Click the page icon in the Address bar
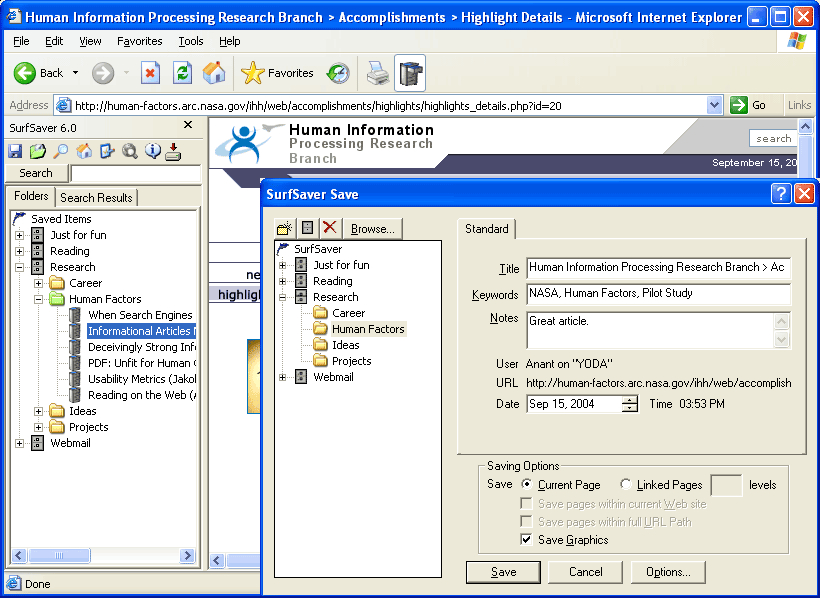 (x=63, y=106)
